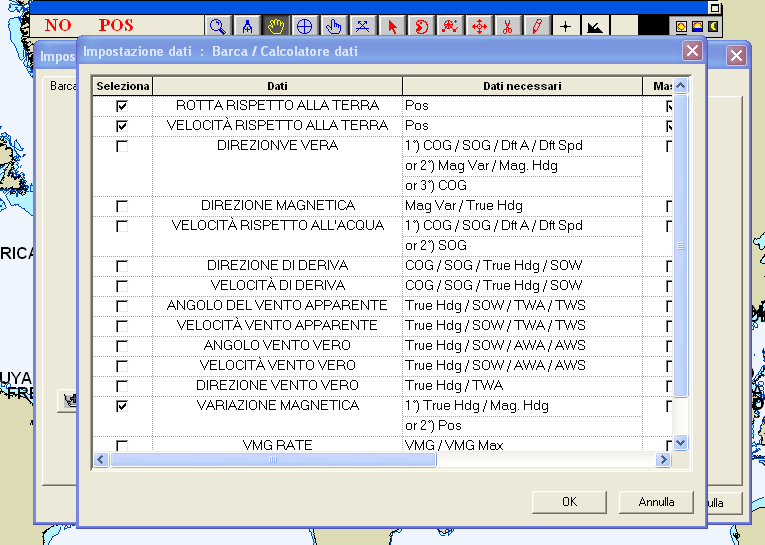
Task: Switch to the dusk sunset palette icon
Action: click(697, 26)
